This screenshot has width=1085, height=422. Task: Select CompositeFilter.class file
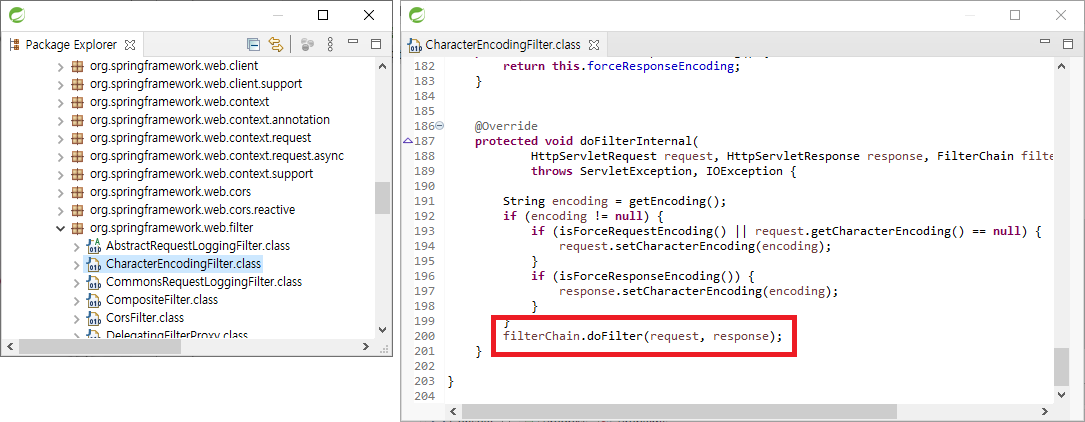coord(161,300)
